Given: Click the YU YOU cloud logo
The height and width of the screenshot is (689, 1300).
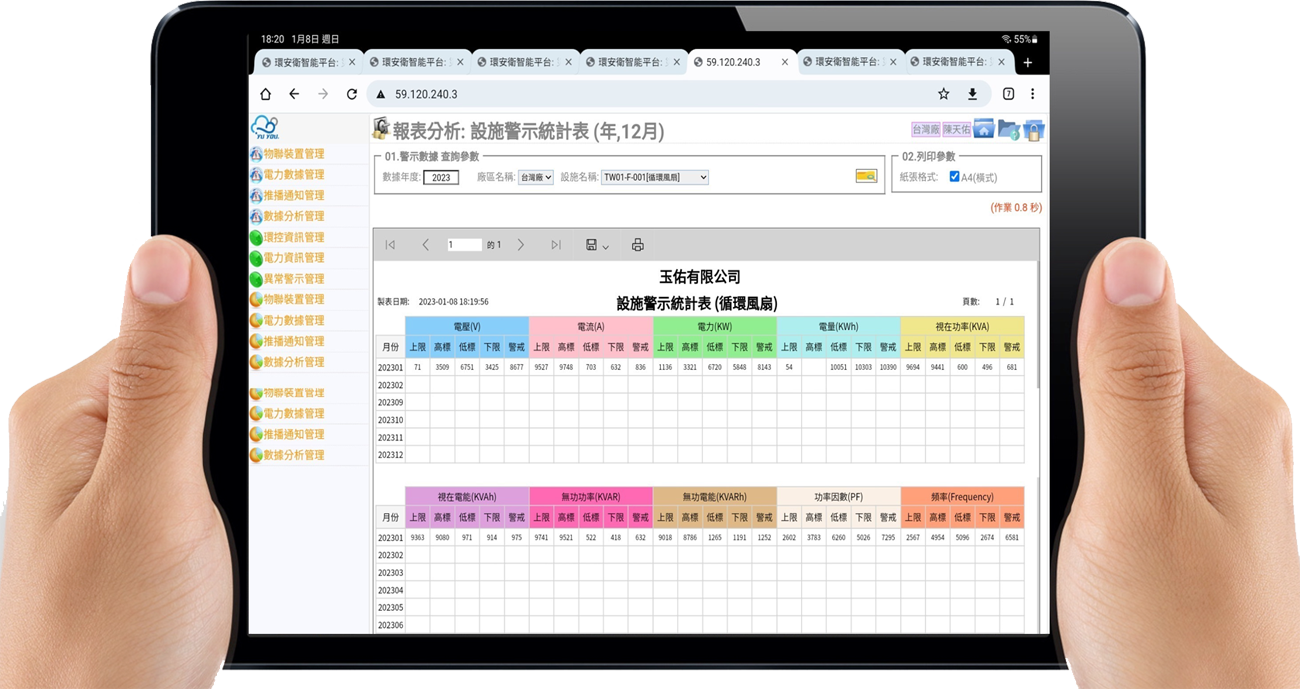Looking at the screenshot, I should point(264,128).
